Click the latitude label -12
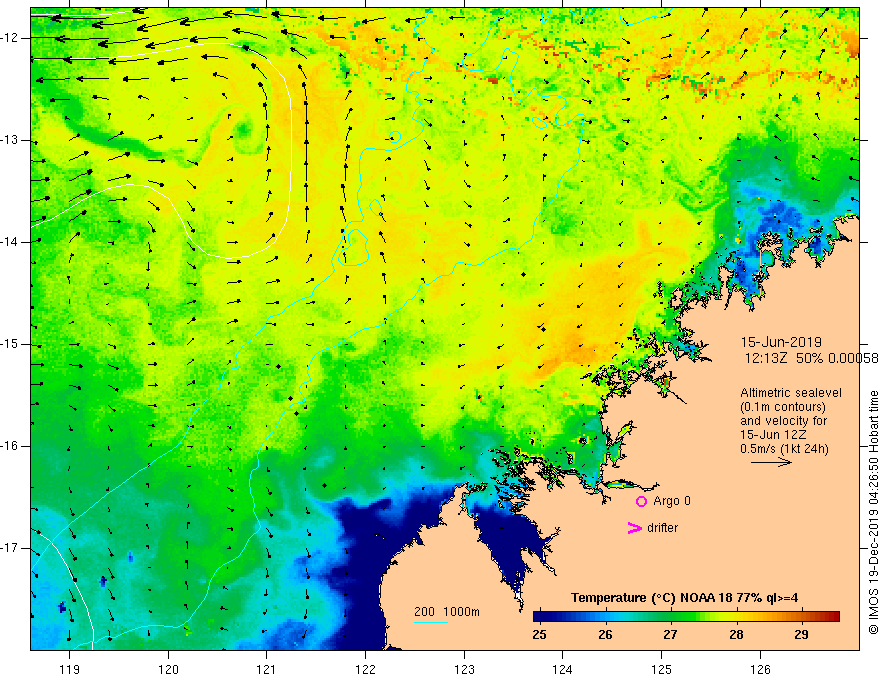This screenshot has height=680, width=880. tap(10, 38)
